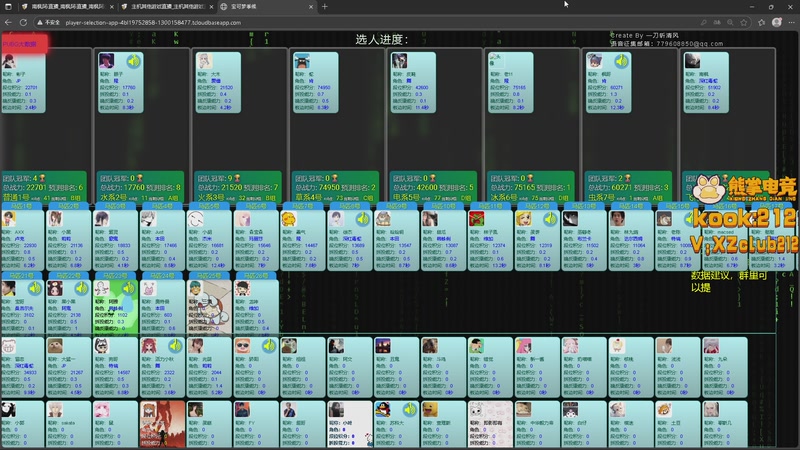The width and height of the screenshot is (800, 450).
Task: Click the zoom magnifier icon in address bar
Action: point(730,22)
